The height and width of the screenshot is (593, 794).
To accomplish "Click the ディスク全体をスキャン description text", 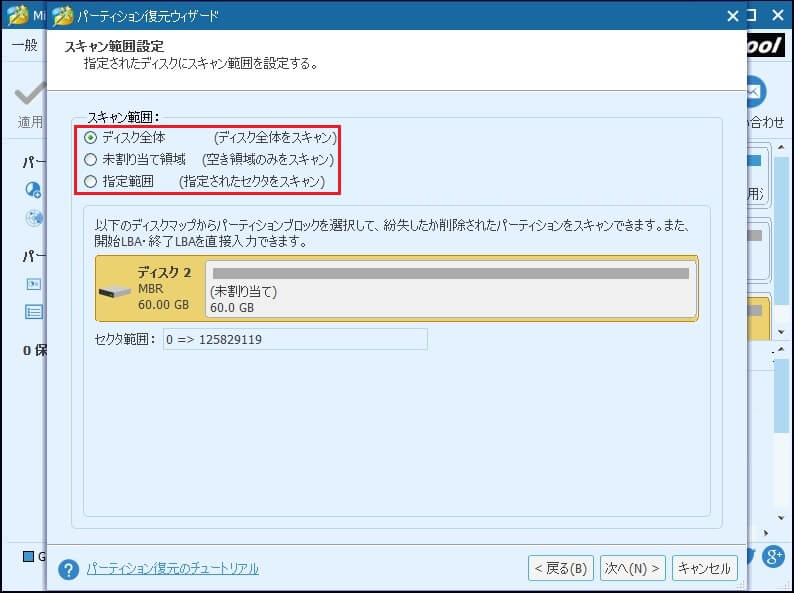I will [x=275, y=138].
